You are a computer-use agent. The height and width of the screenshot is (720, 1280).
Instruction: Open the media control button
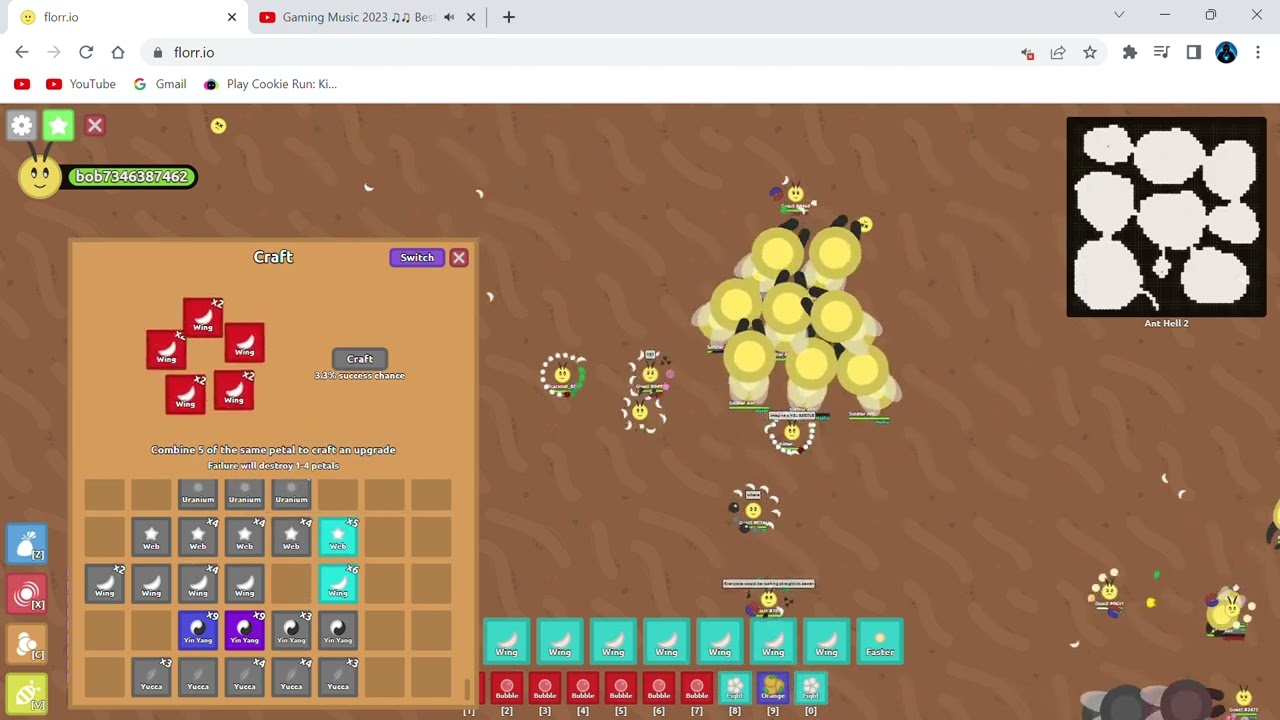1161,53
